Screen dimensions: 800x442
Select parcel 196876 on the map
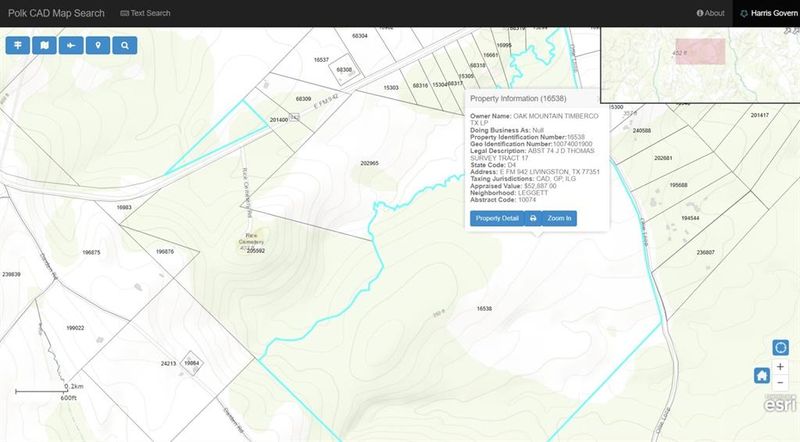tap(165, 252)
